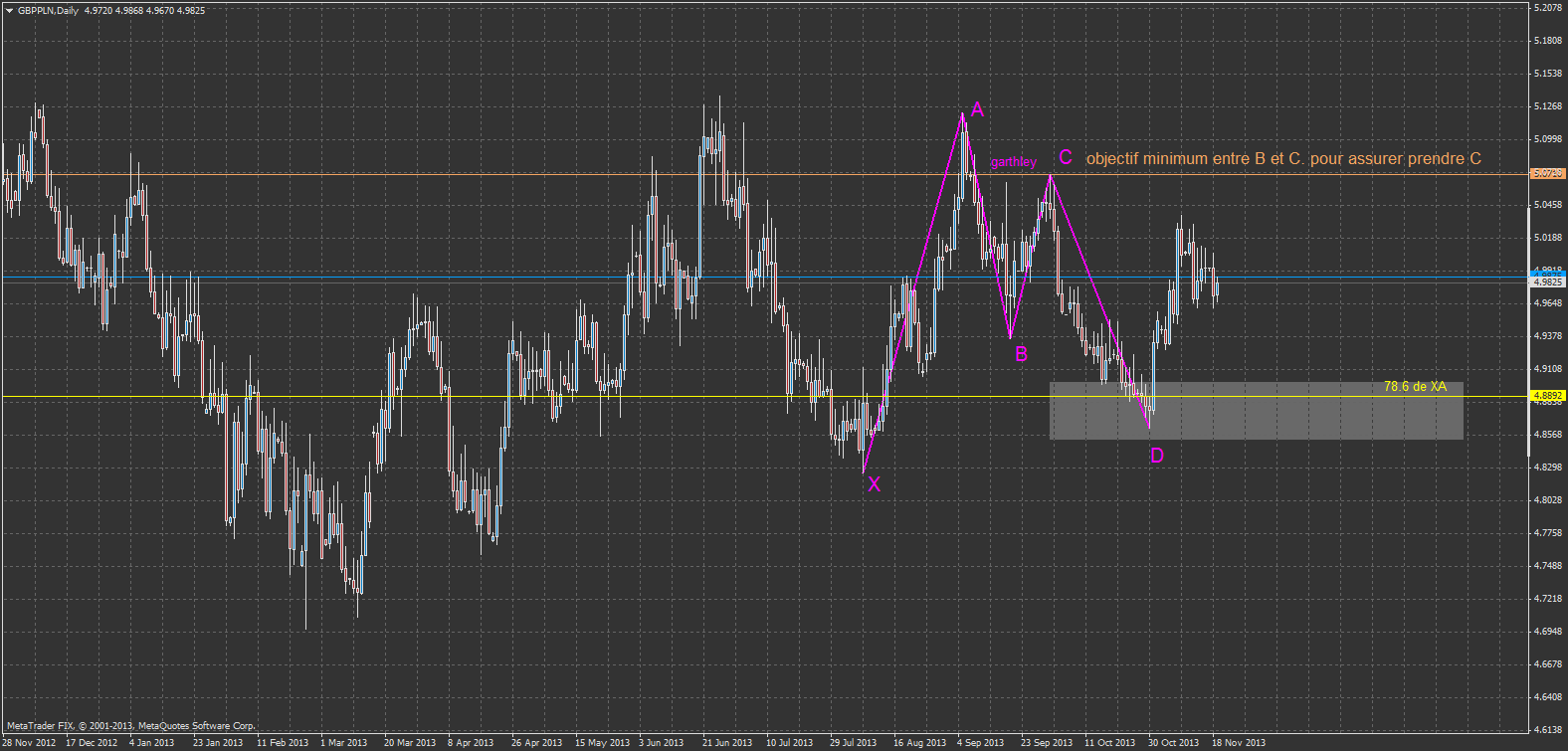Click the 5.1268 price scale label
Viewport: 1568px width, 751px height.
coord(1547,106)
